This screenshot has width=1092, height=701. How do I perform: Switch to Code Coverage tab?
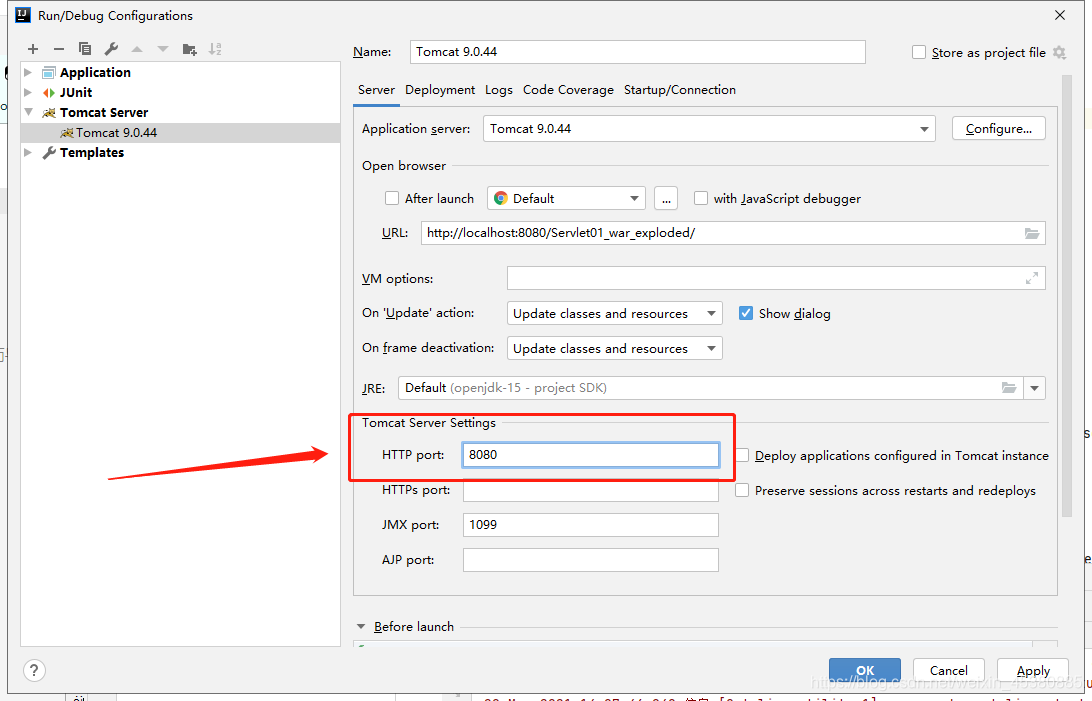click(568, 90)
